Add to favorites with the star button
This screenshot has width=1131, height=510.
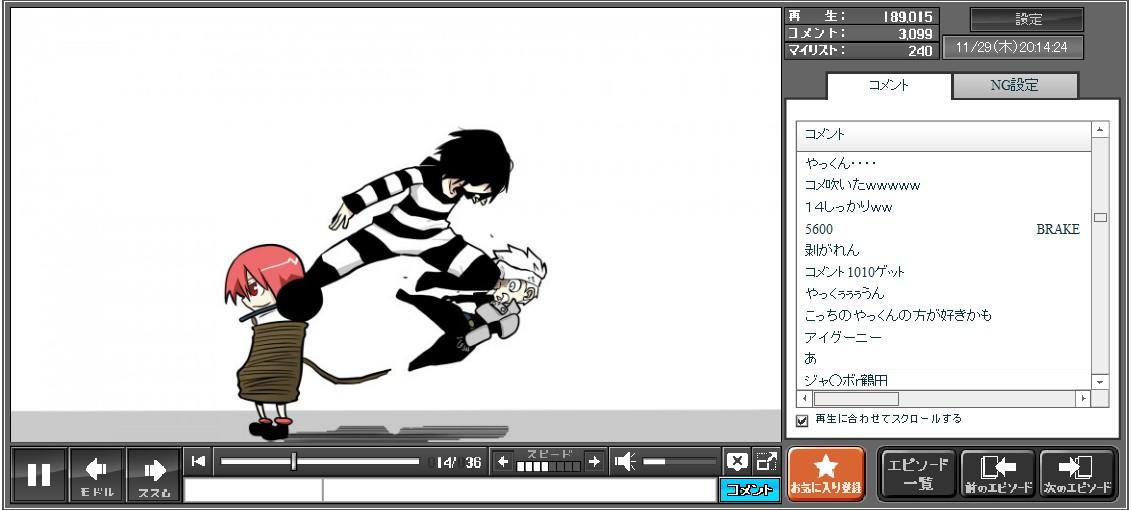(x=825, y=473)
